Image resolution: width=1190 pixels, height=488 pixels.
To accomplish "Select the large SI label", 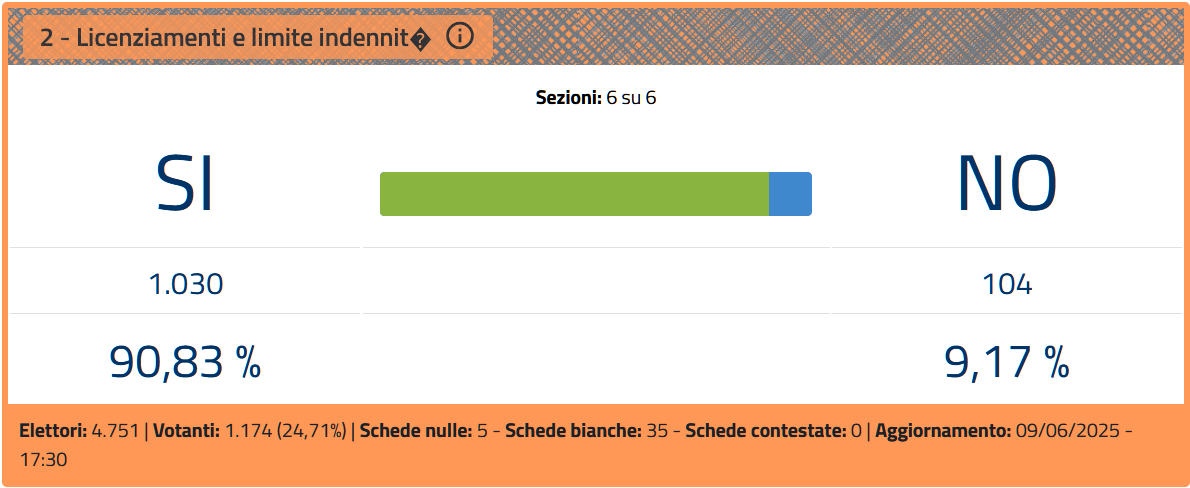I will 185,184.
